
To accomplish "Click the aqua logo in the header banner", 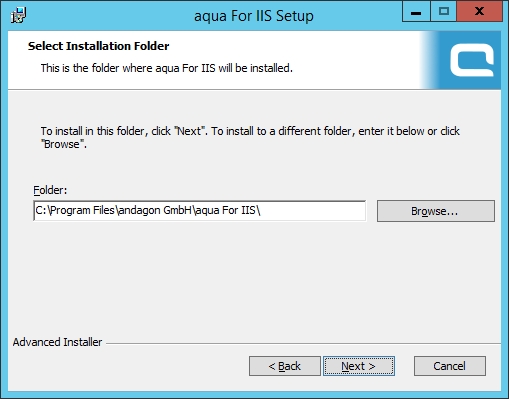I will tap(472, 61).
